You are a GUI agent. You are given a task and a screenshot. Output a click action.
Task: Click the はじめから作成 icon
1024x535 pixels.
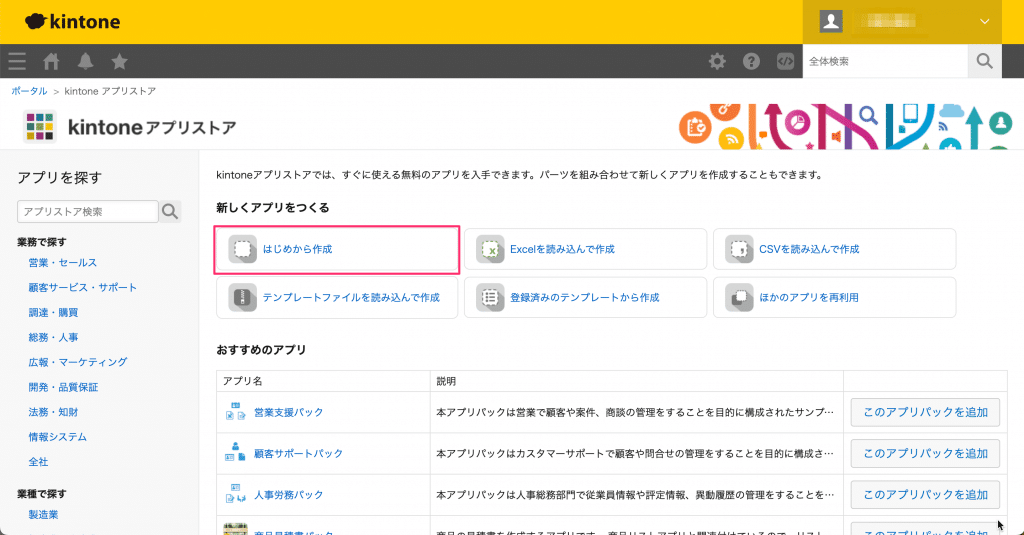point(242,250)
